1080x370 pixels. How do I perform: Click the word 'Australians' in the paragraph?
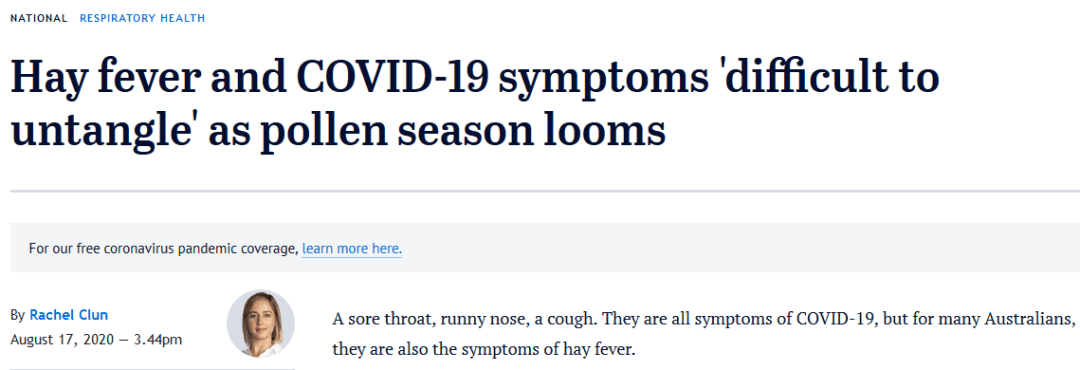click(1036, 320)
